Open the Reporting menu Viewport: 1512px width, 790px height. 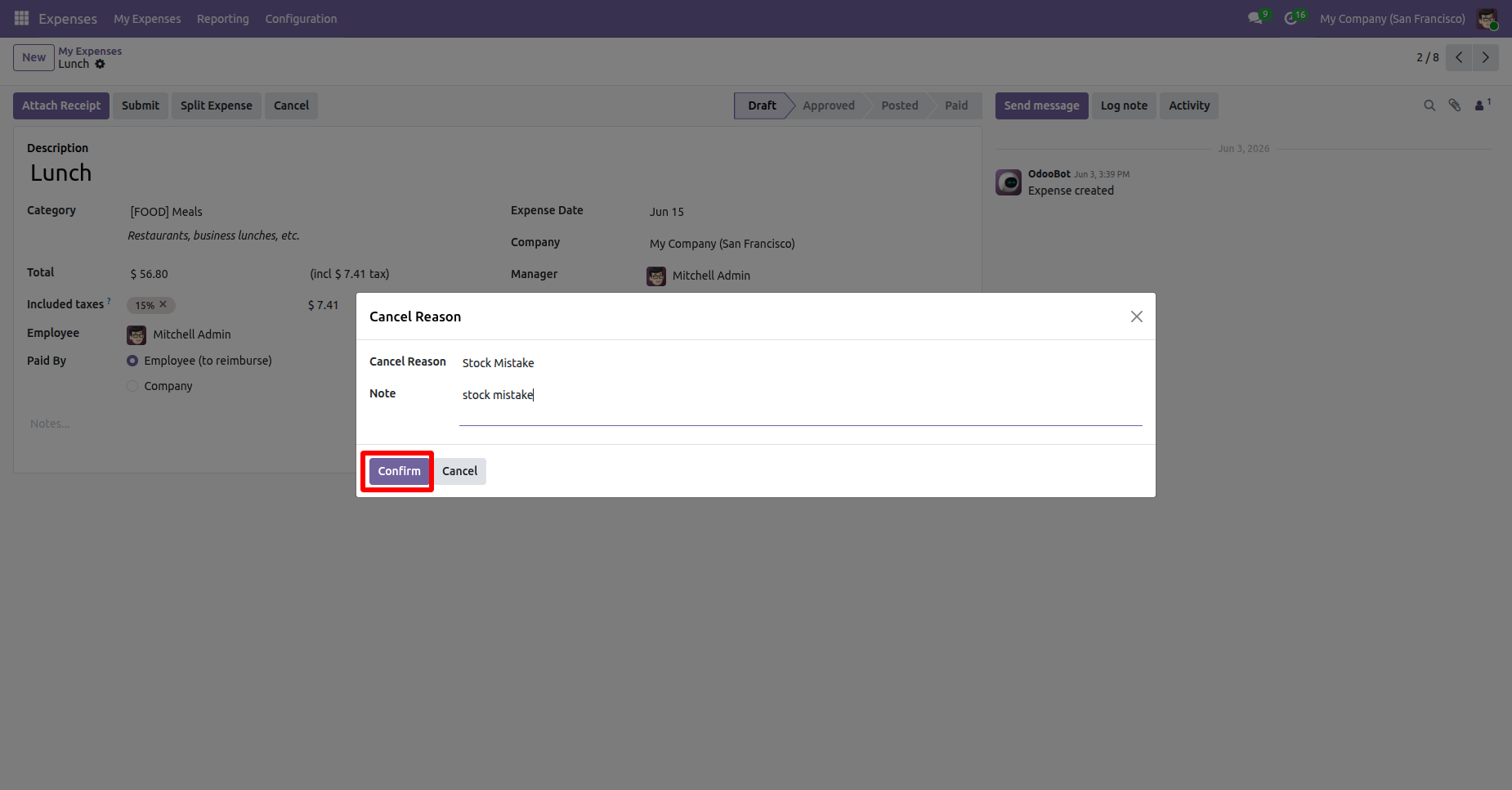[x=223, y=19]
